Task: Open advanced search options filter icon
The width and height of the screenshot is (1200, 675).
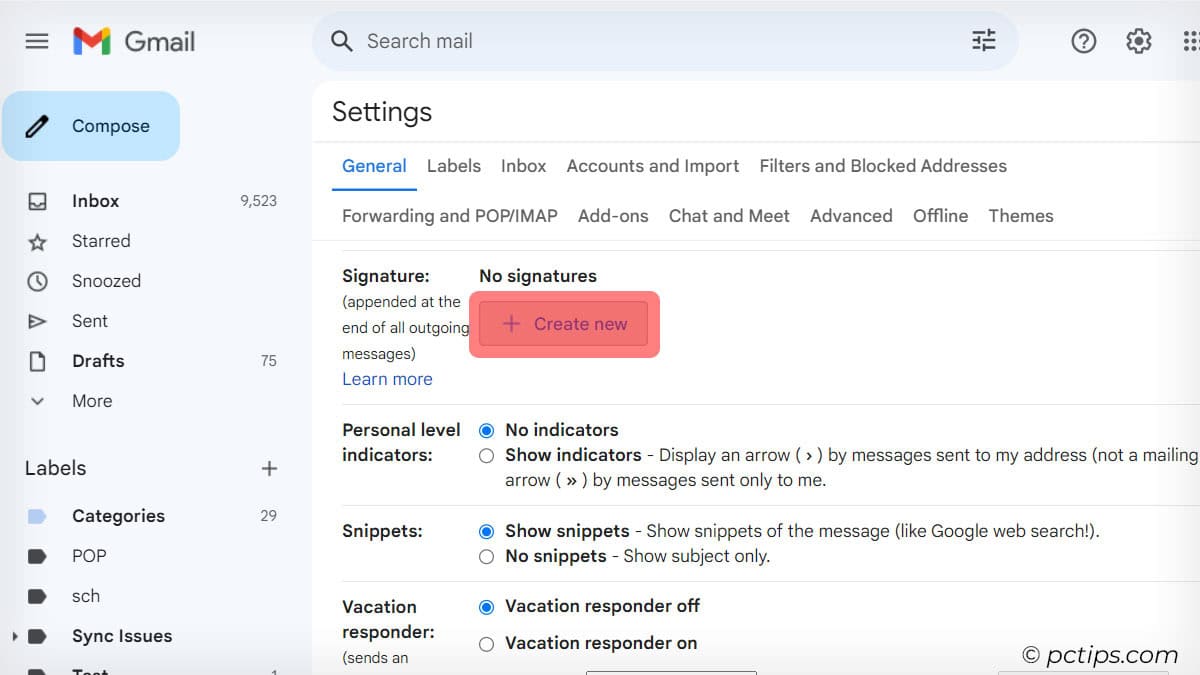Action: pos(983,41)
